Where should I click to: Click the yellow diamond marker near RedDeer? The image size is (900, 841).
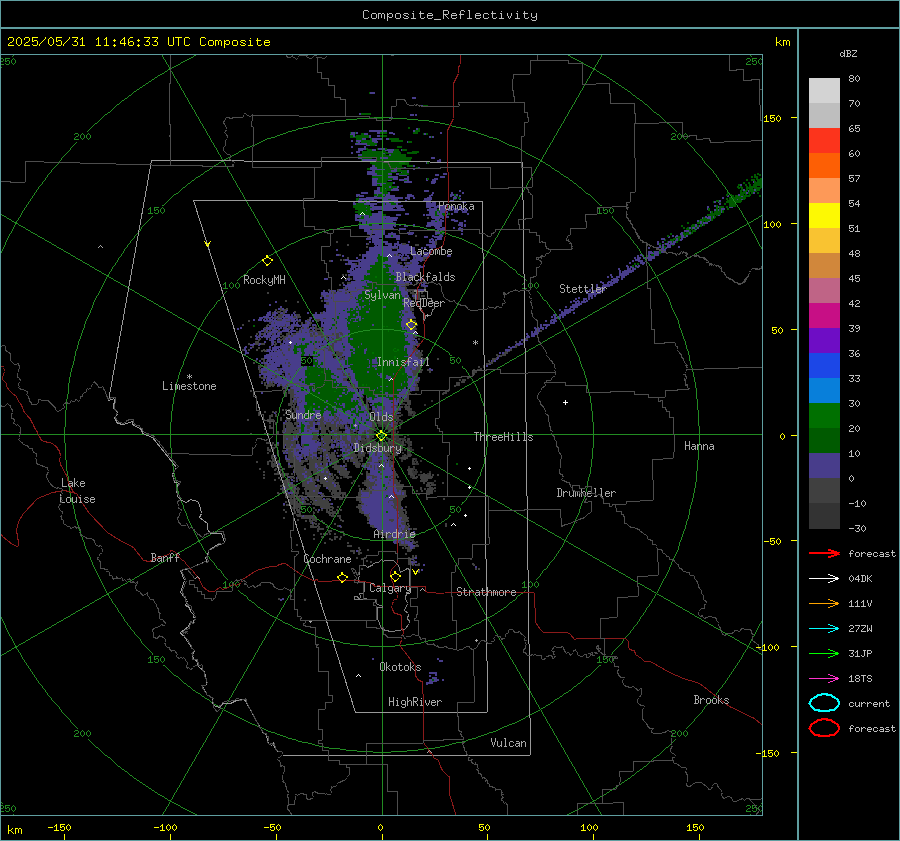point(412,325)
